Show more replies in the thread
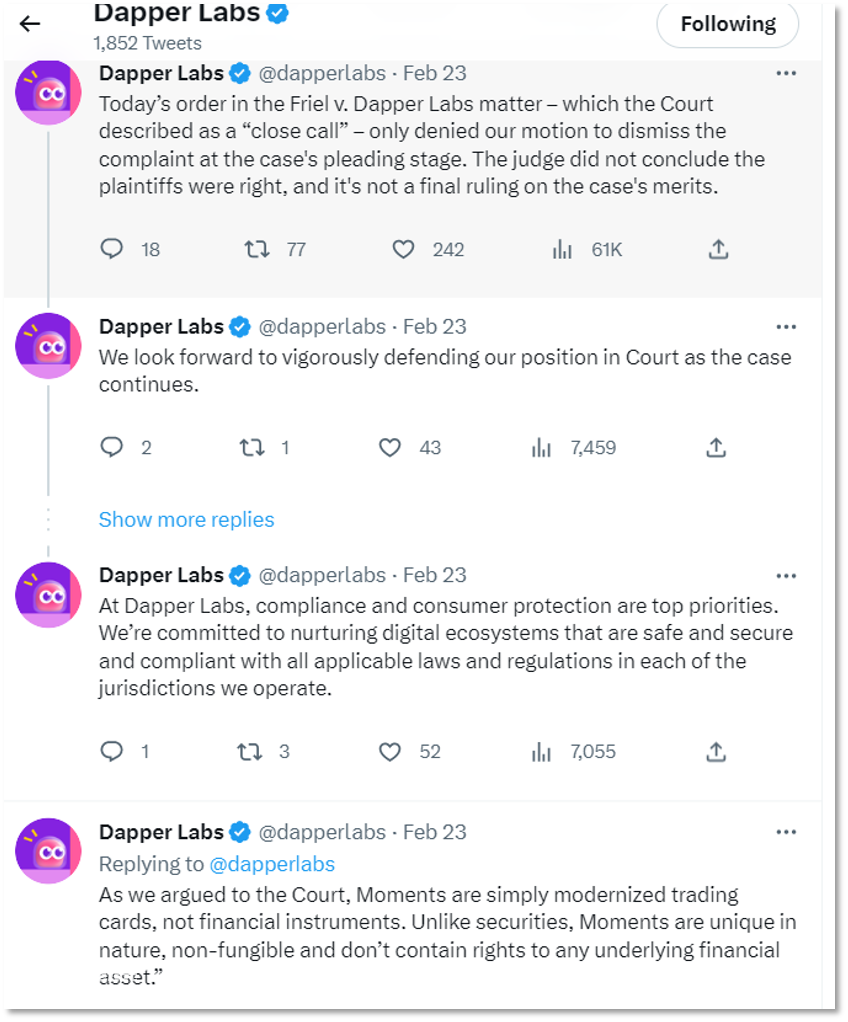Viewport: 848px width, 1022px height. click(x=186, y=519)
